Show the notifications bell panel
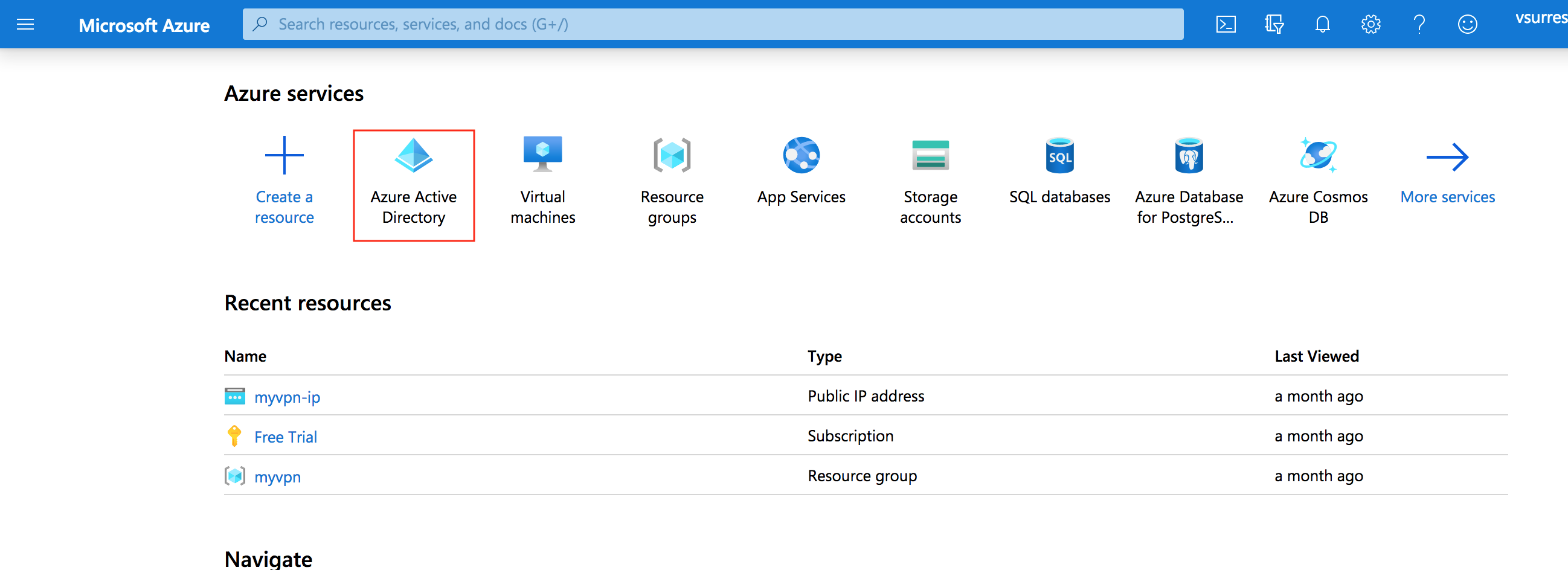Image resolution: width=1568 pixels, height=570 pixels. [x=1322, y=24]
